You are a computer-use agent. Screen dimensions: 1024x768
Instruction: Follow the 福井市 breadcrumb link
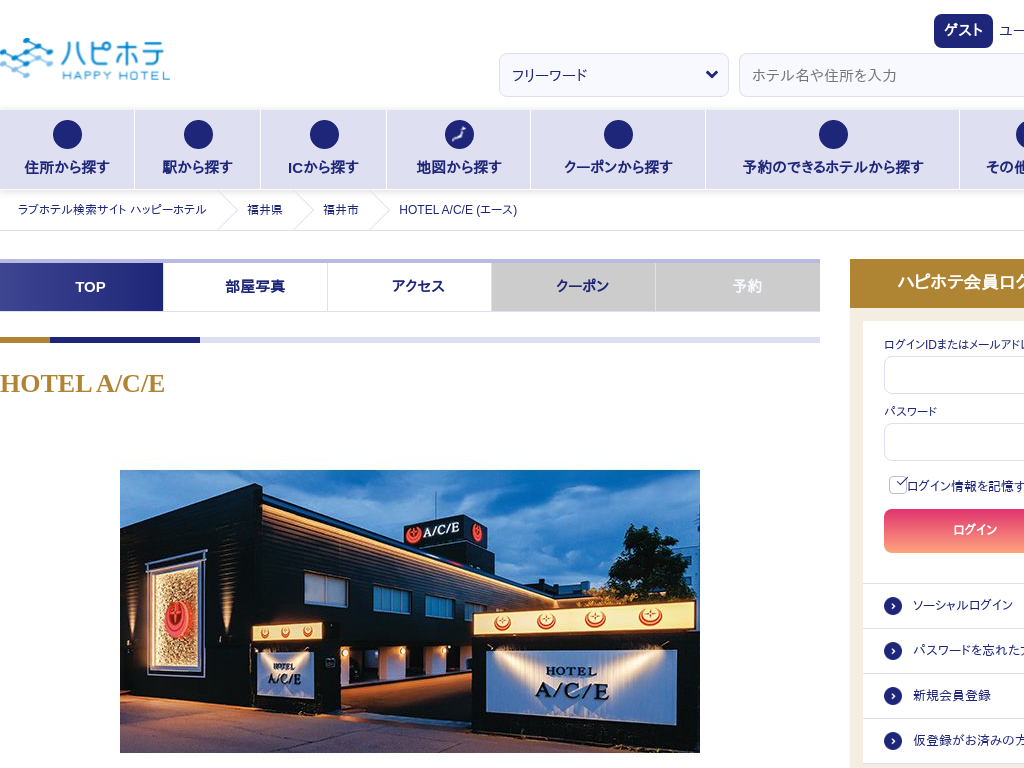click(341, 210)
